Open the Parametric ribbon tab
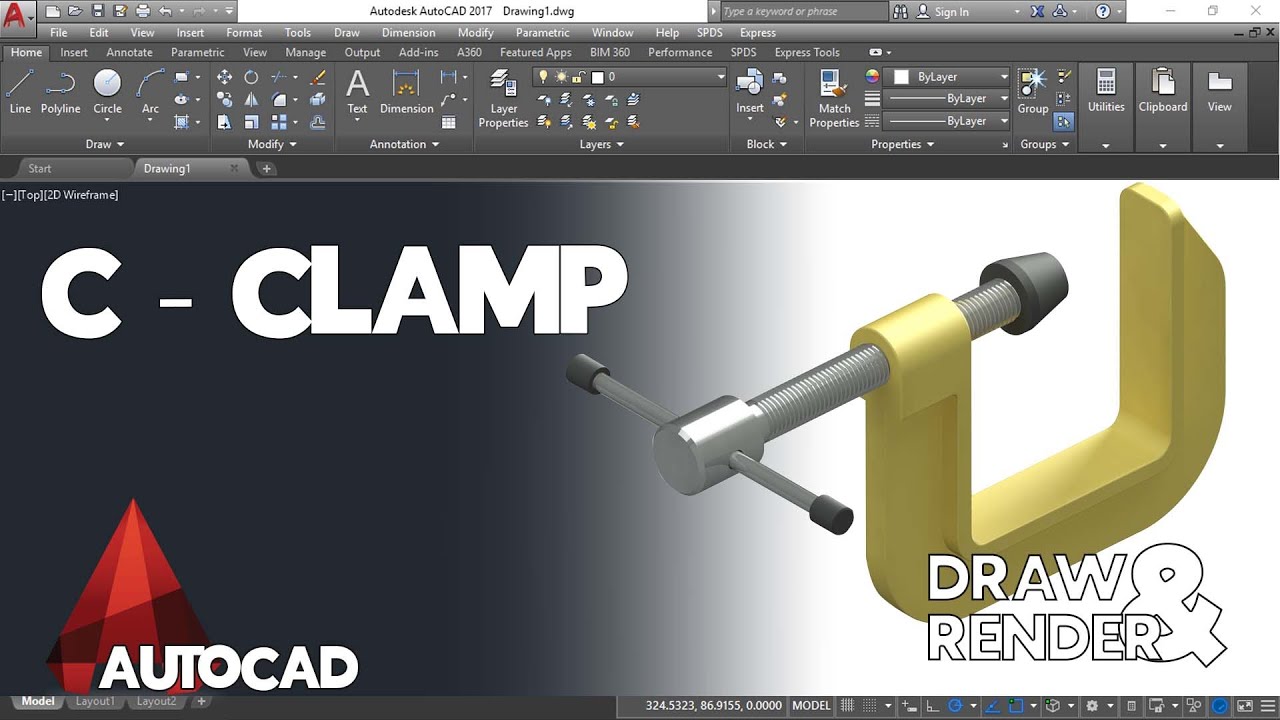This screenshot has width=1280, height=720. [198, 52]
